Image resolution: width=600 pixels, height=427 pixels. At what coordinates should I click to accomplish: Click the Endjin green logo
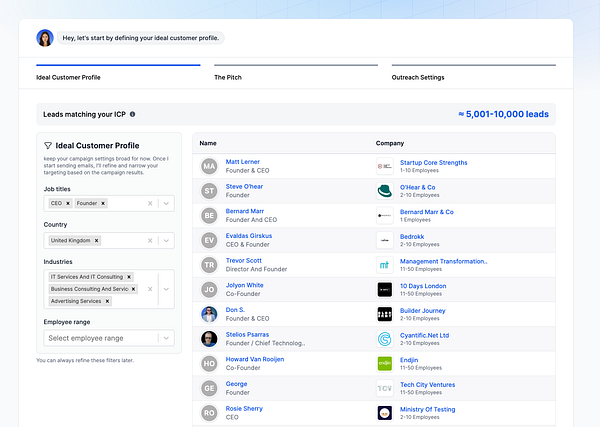385,363
